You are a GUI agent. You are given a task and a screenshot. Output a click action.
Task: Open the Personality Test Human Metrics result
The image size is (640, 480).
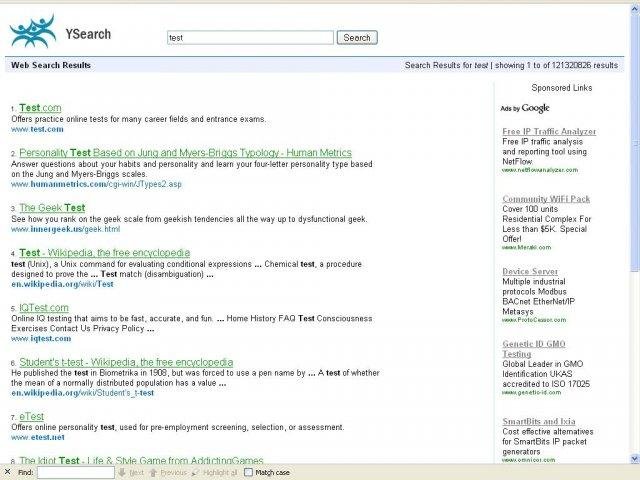pyautogui.click(x=185, y=153)
